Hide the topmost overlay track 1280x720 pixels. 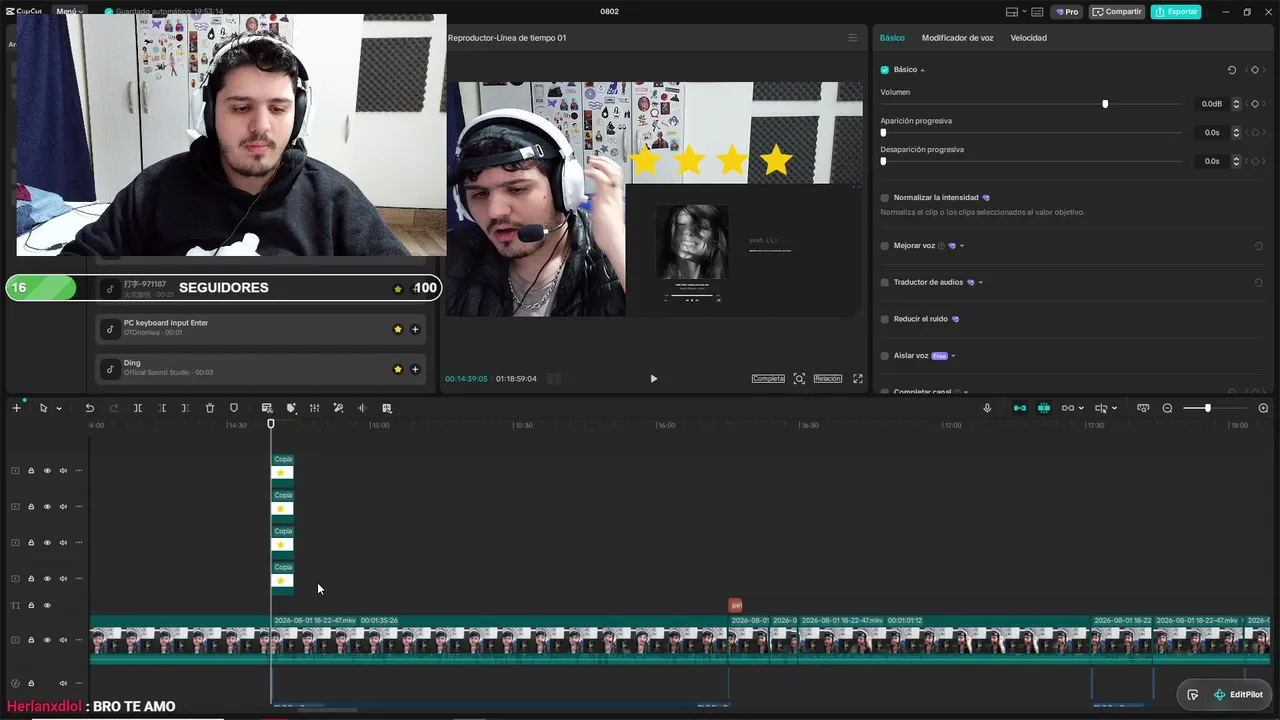point(47,470)
